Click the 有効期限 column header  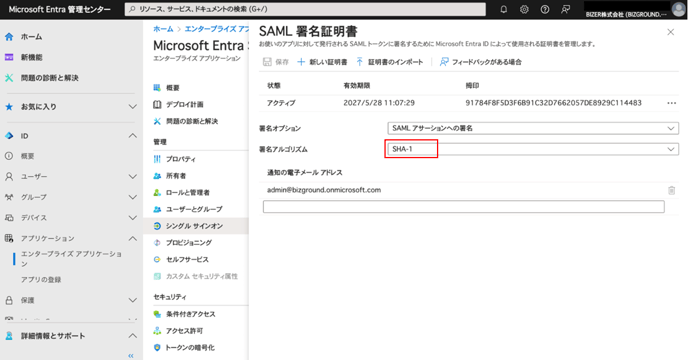click(357, 86)
